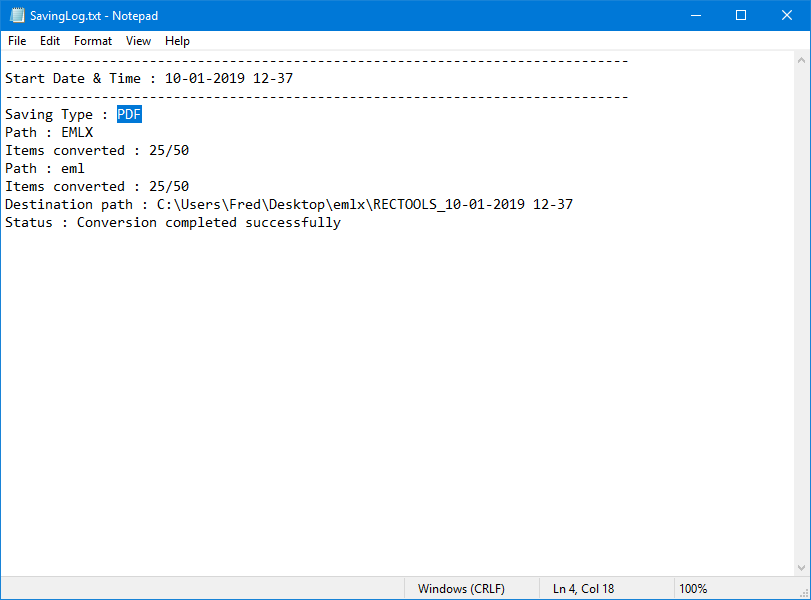Viewport: 811px width, 600px height.
Task: Click the window resize grip in the corner
Action: click(804, 594)
